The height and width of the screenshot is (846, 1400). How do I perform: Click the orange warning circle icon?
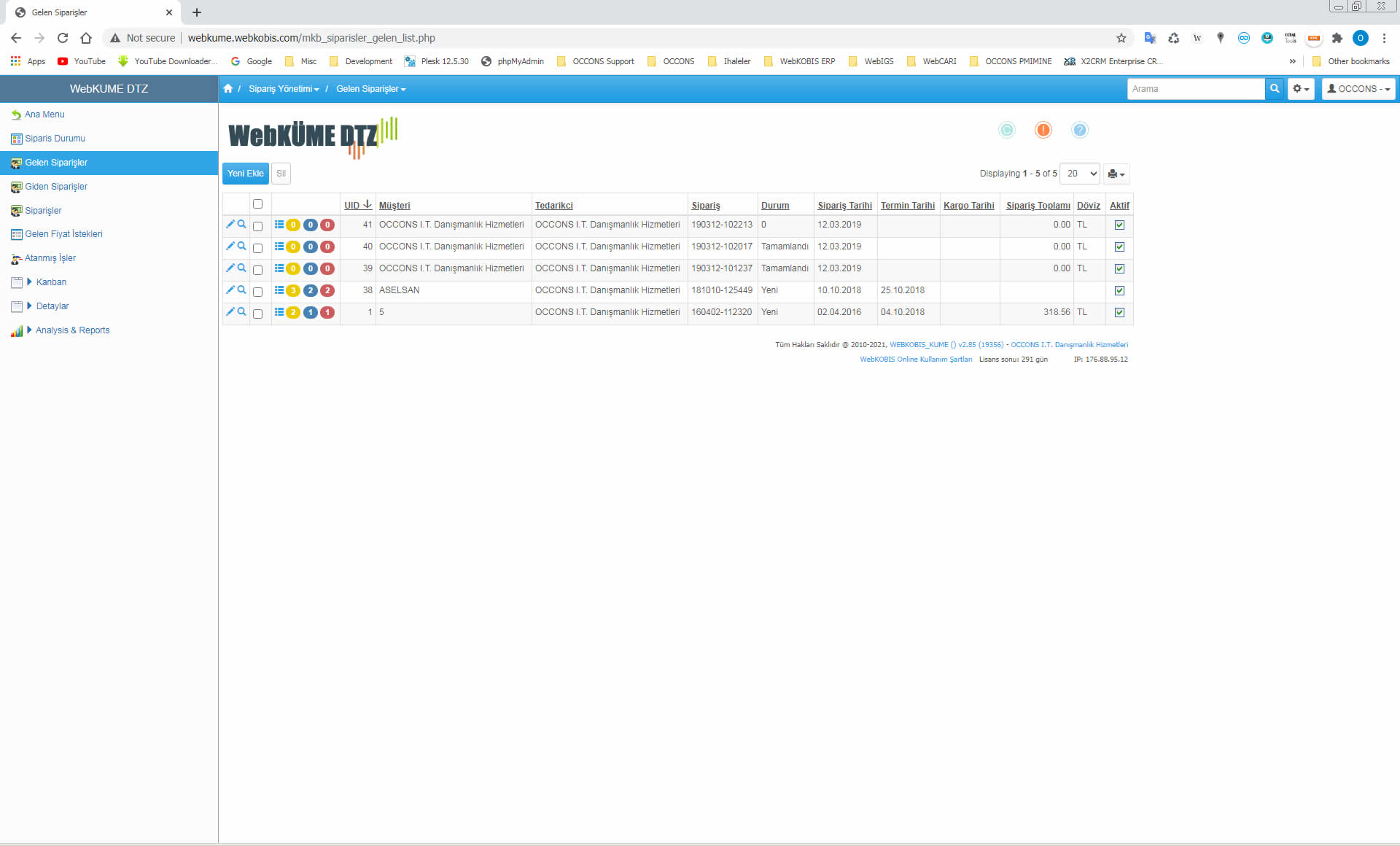point(1043,130)
